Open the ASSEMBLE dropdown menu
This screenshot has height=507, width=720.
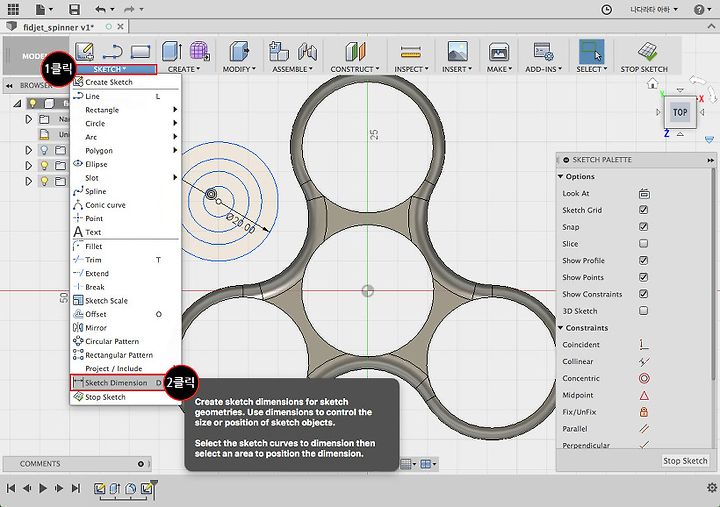292,69
